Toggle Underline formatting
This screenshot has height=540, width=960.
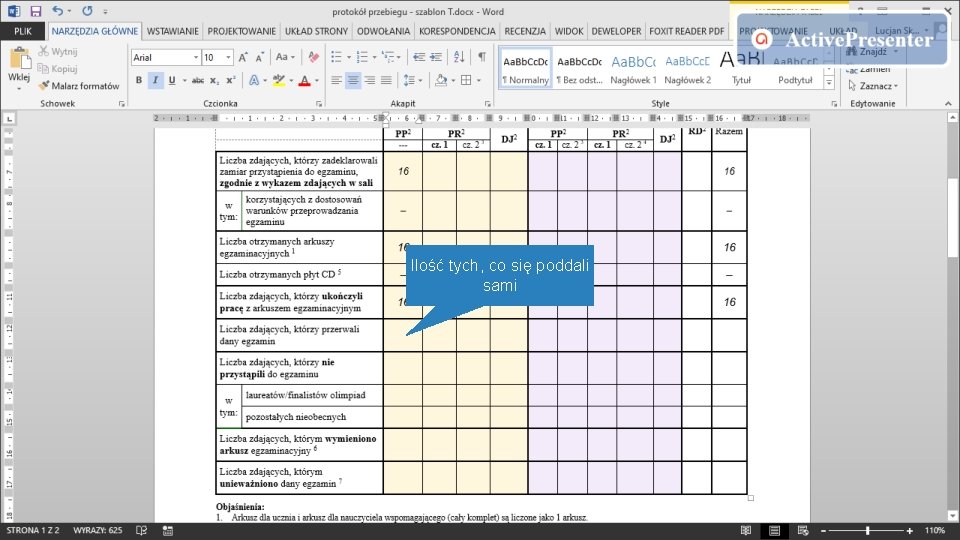coord(171,80)
